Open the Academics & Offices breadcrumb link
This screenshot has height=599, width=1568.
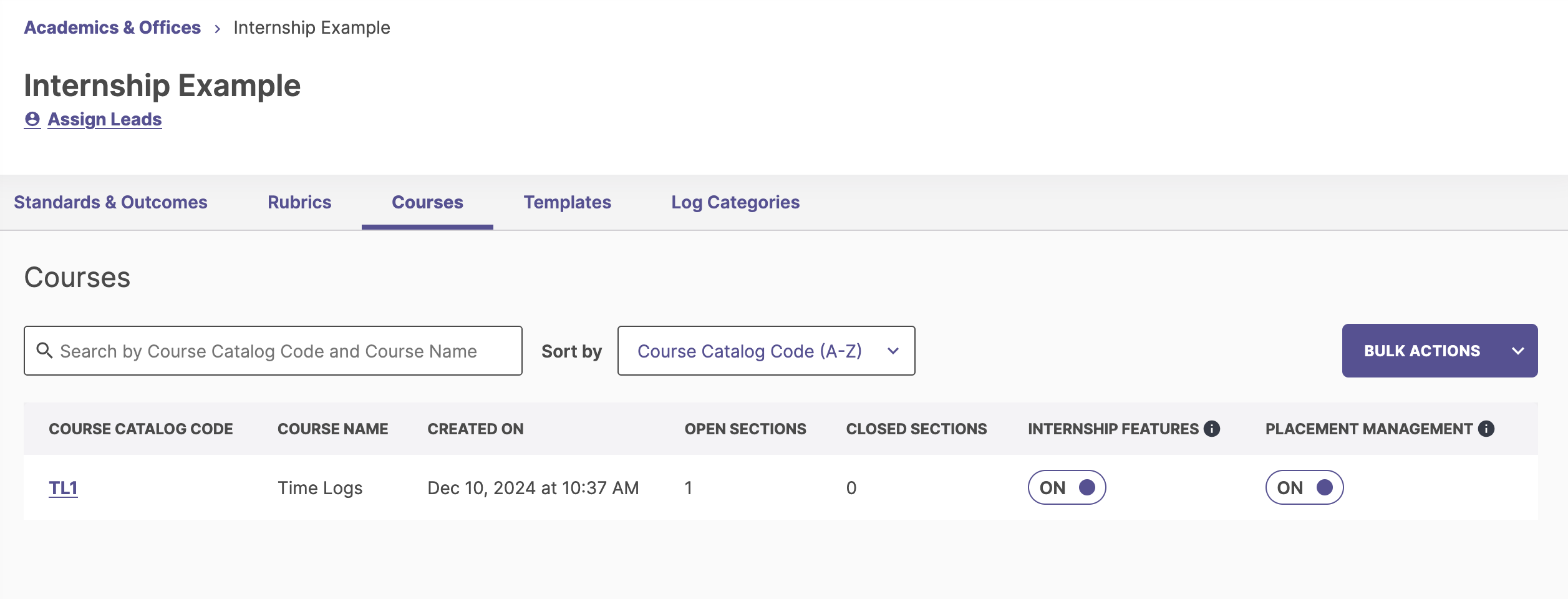tap(112, 27)
